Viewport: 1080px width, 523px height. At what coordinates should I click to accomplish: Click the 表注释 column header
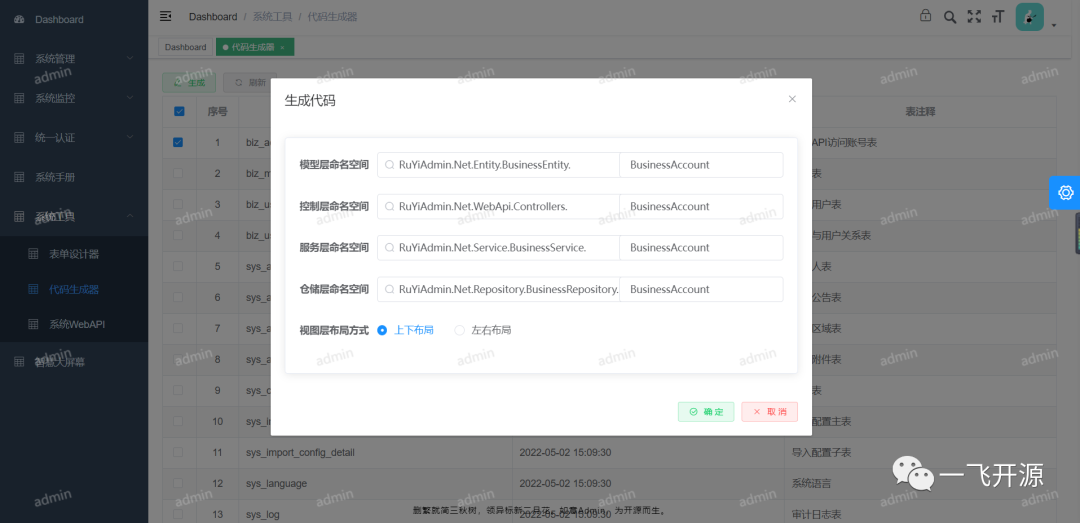point(920,112)
